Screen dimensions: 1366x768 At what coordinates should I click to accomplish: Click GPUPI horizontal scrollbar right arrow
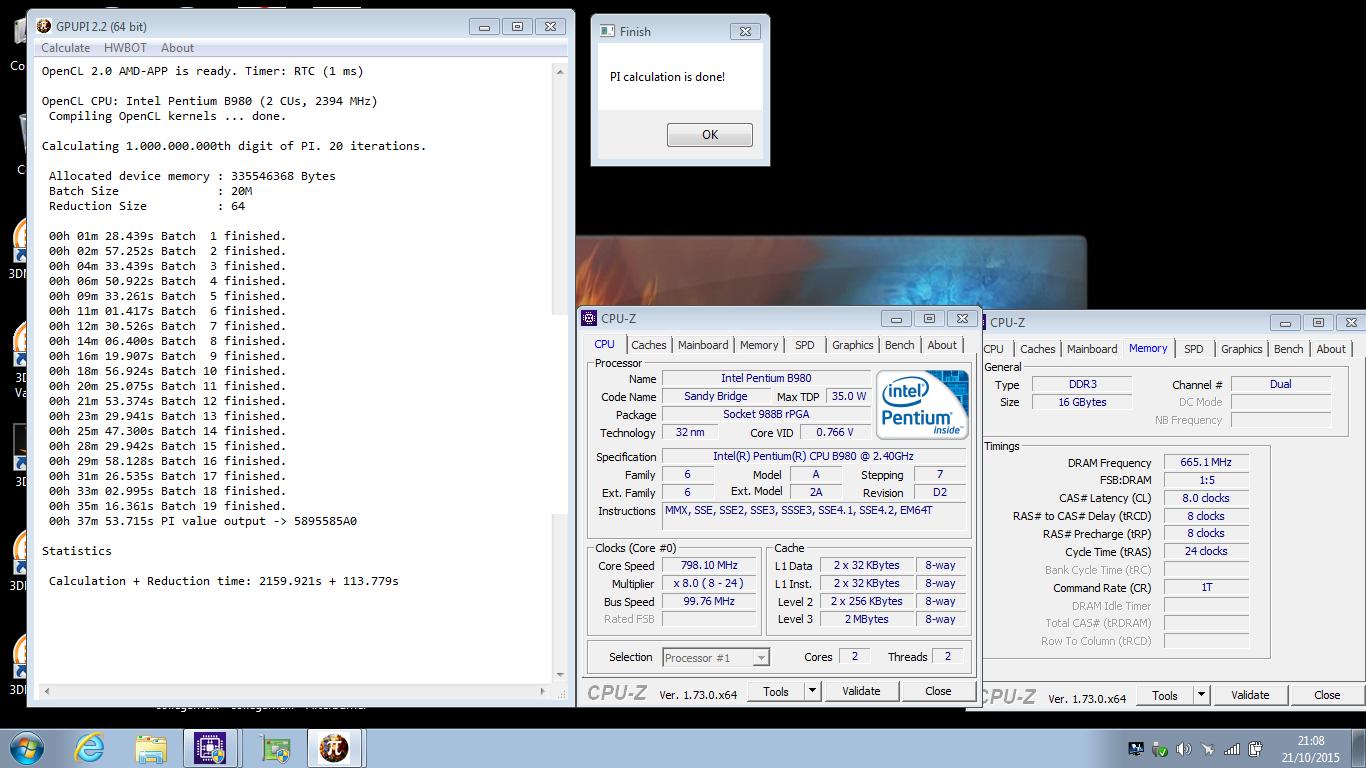point(544,690)
